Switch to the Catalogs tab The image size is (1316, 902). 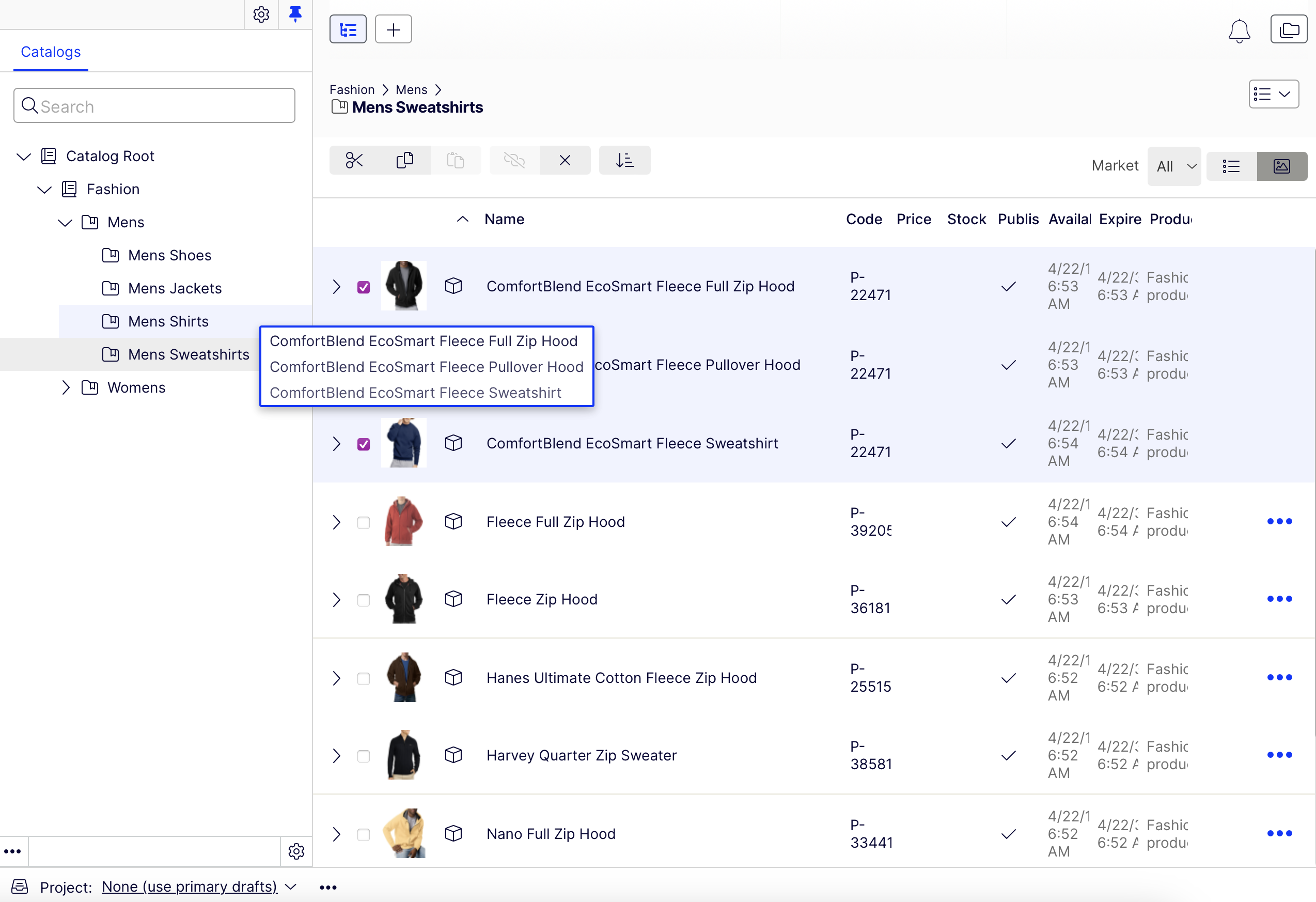coord(51,52)
